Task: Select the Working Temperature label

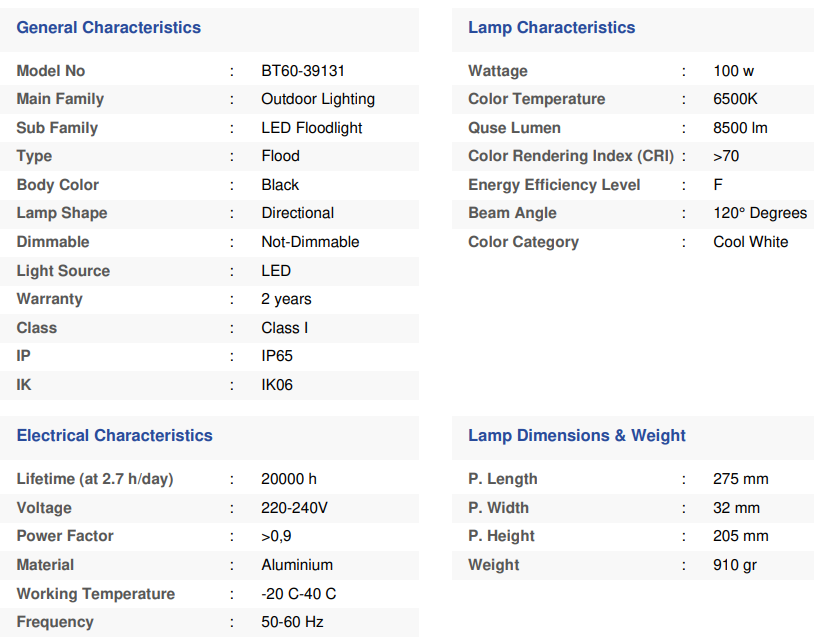Action: pyautogui.click(x=95, y=594)
